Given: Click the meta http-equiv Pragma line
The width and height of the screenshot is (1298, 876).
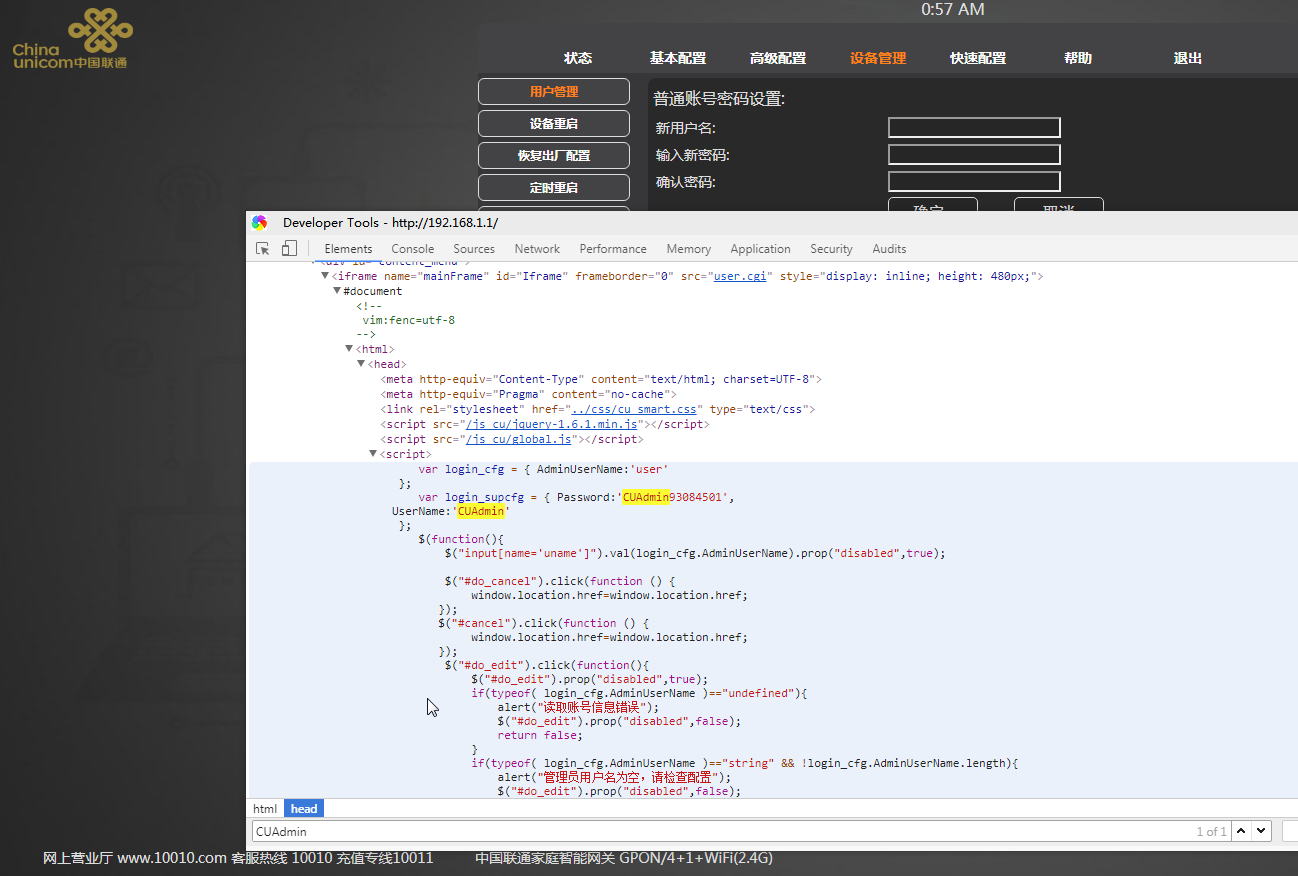Looking at the screenshot, I should 528,394.
